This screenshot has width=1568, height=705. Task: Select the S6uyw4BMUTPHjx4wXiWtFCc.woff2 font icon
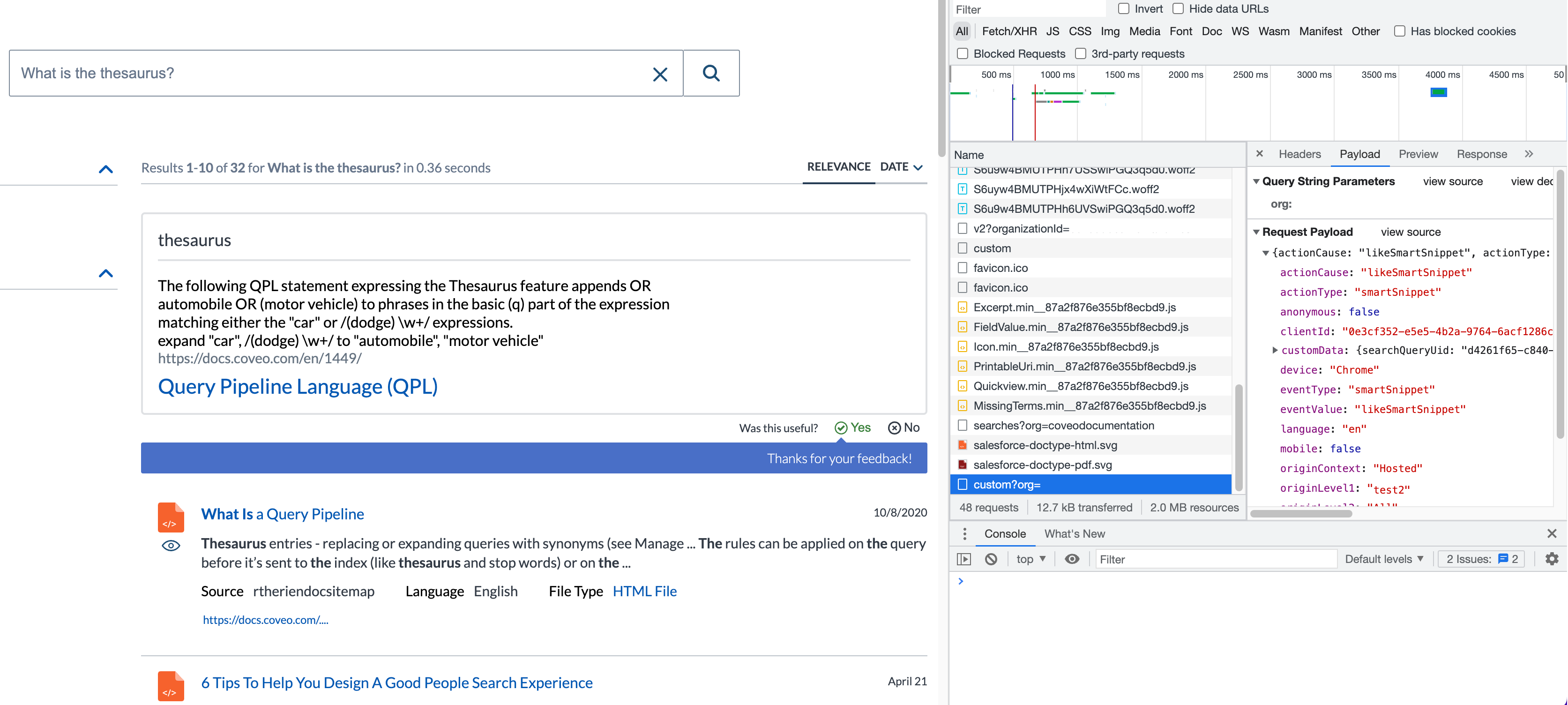coord(963,189)
